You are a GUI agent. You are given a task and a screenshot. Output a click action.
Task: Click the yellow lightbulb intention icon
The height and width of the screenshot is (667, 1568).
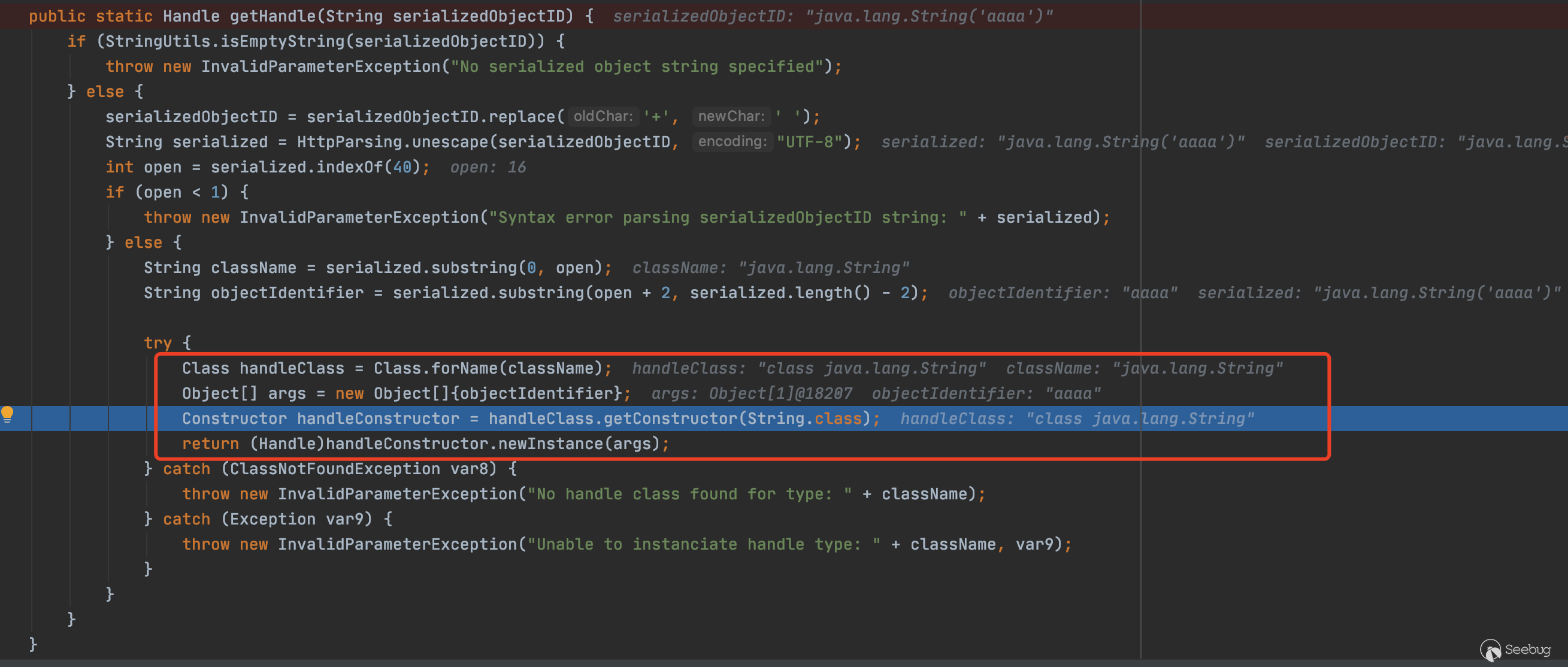coord(7,414)
